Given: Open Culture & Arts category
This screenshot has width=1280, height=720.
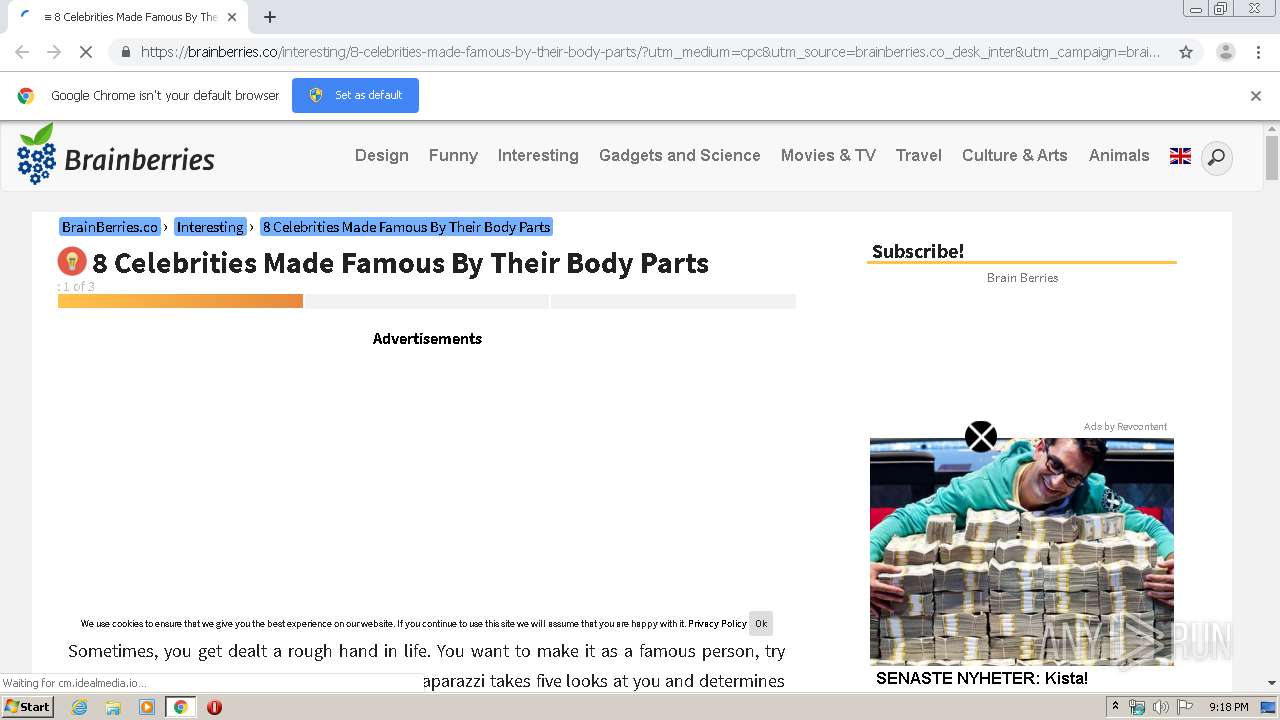Looking at the screenshot, I should coord(1015,155).
